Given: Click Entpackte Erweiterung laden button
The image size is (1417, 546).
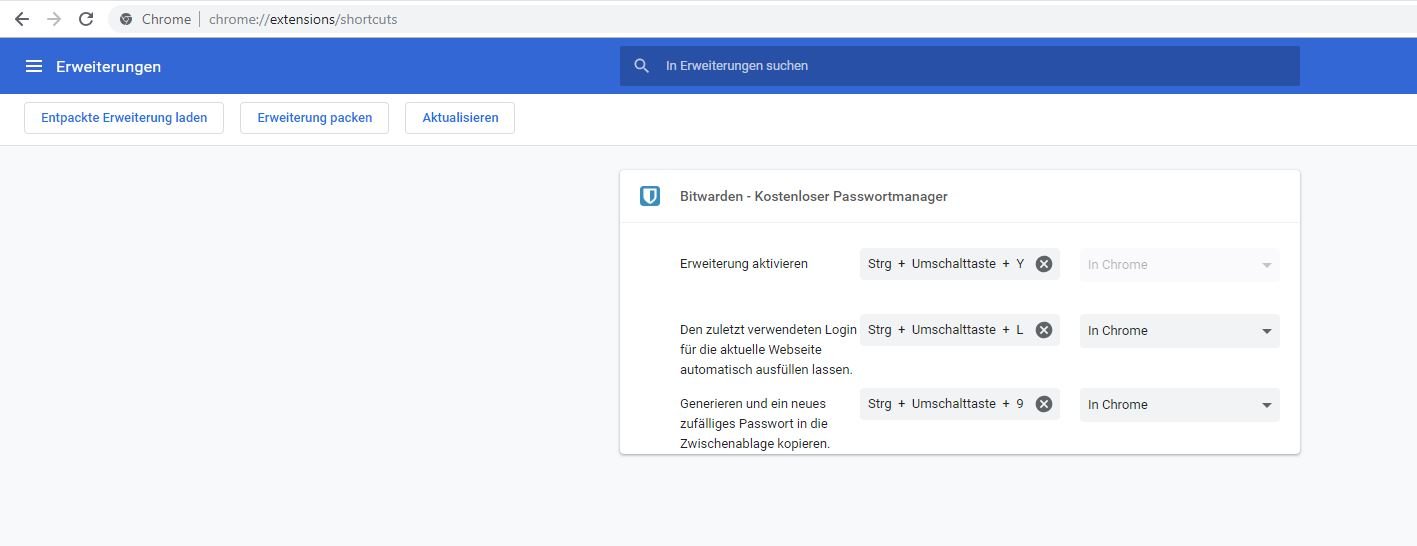Looking at the screenshot, I should click(124, 118).
